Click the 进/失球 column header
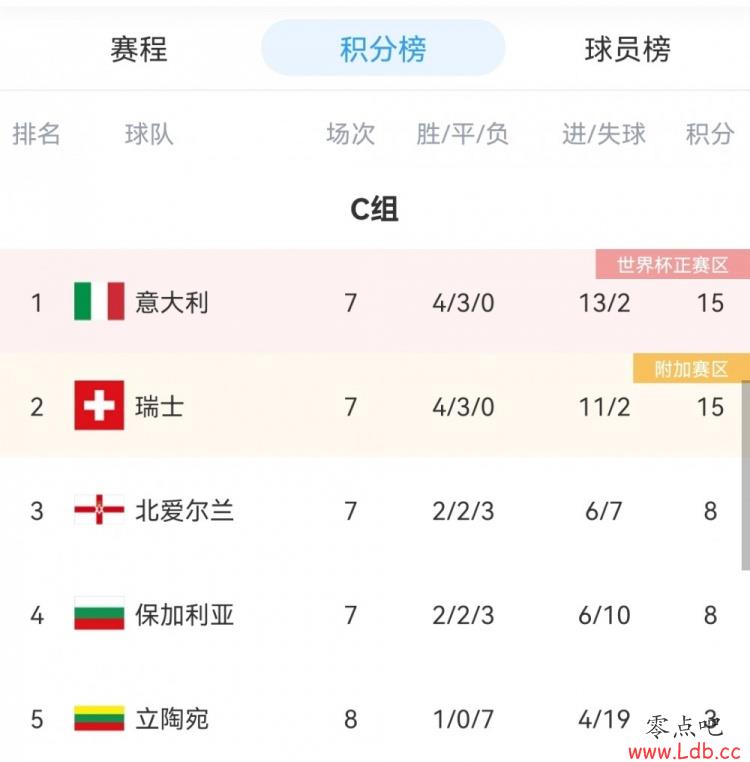The height and width of the screenshot is (762, 750). 604,134
